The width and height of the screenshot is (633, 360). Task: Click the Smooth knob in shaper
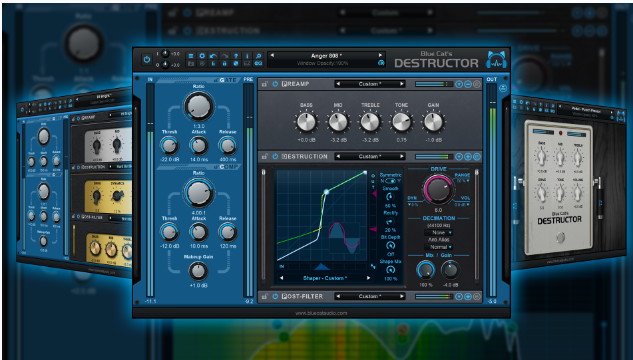coord(390,197)
